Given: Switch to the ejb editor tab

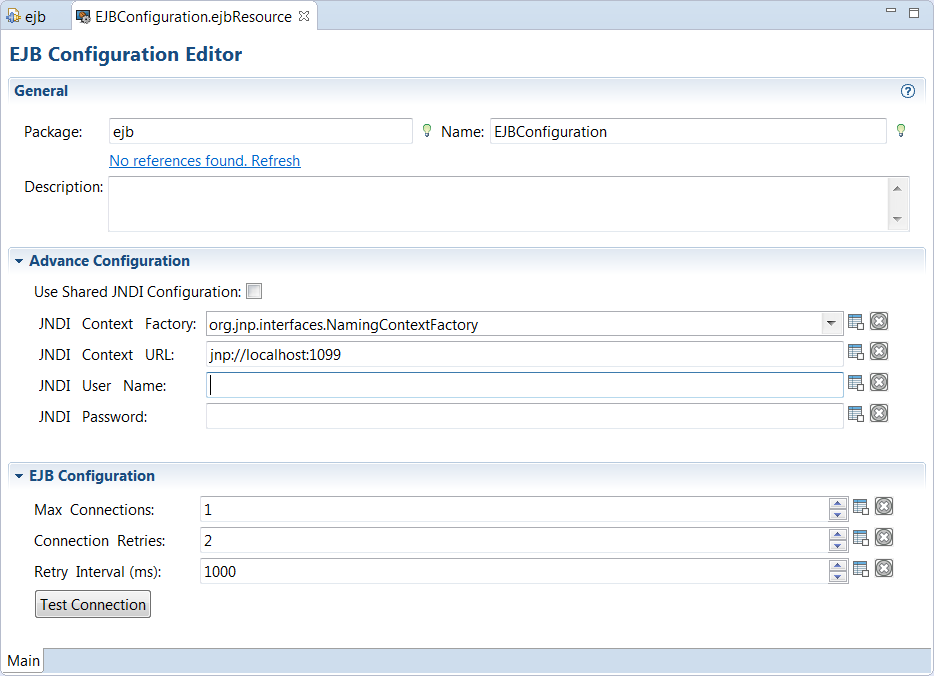Looking at the screenshot, I should click(28, 17).
